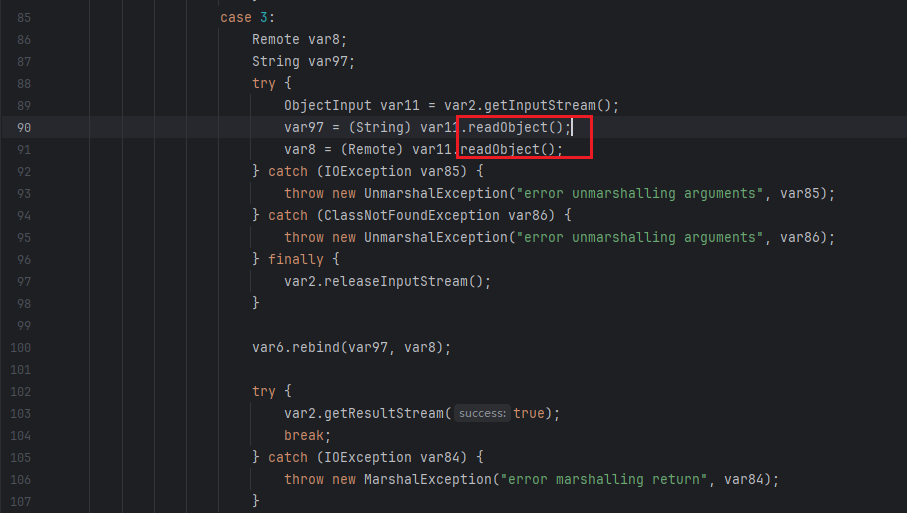Click the "Remote var8;" declaration
This screenshot has height=513, width=907.
pos(299,39)
